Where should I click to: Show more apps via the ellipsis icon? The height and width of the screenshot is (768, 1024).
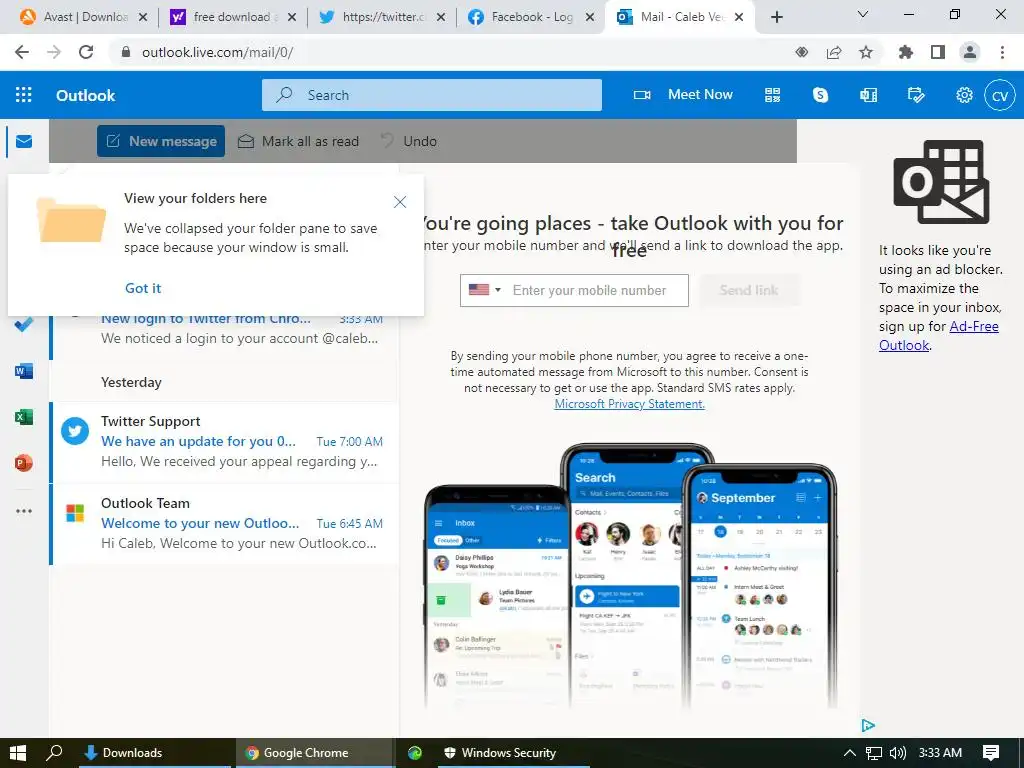click(x=24, y=511)
